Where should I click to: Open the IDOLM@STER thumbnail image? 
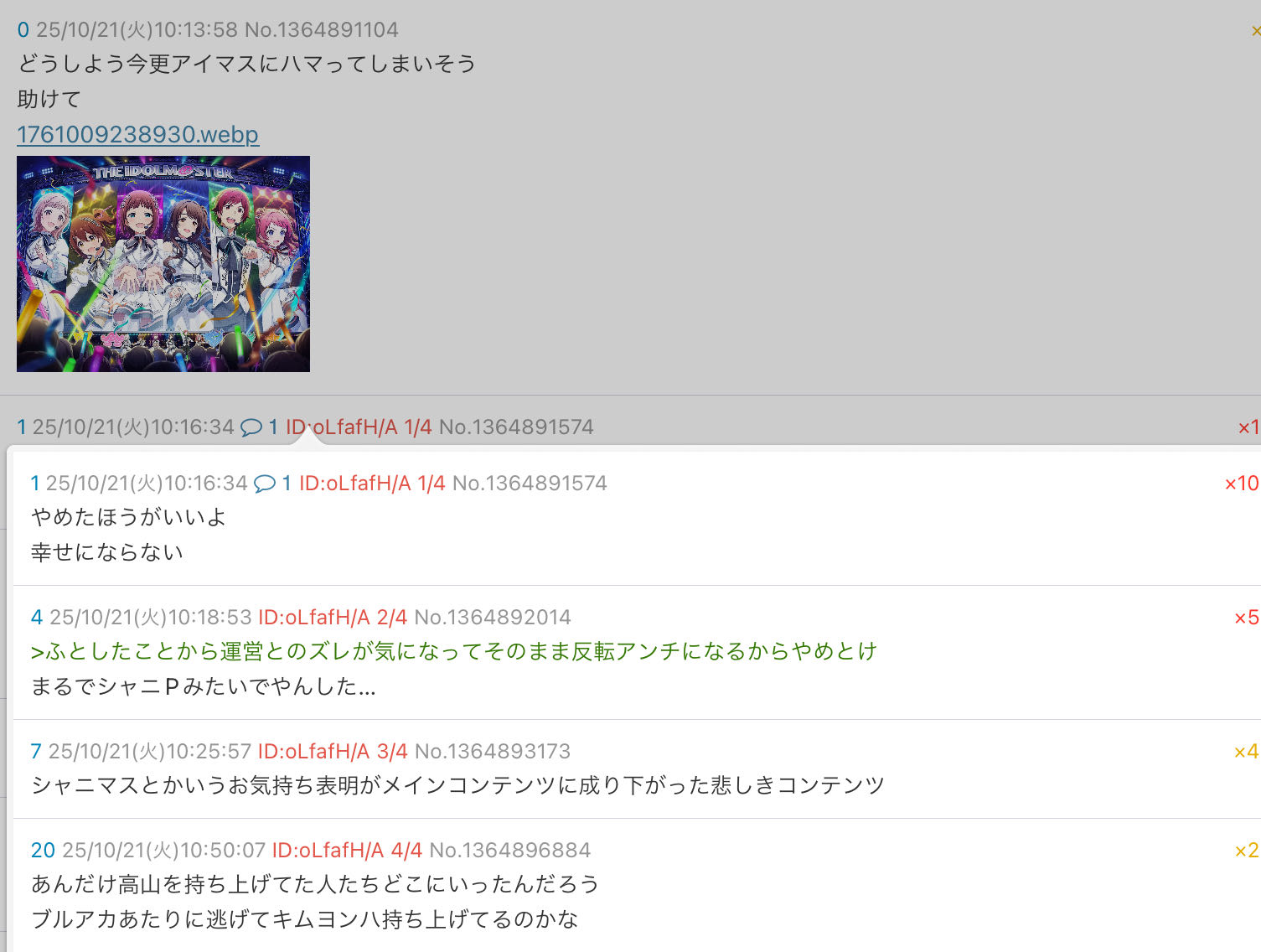pyautogui.click(x=163, y=264)
